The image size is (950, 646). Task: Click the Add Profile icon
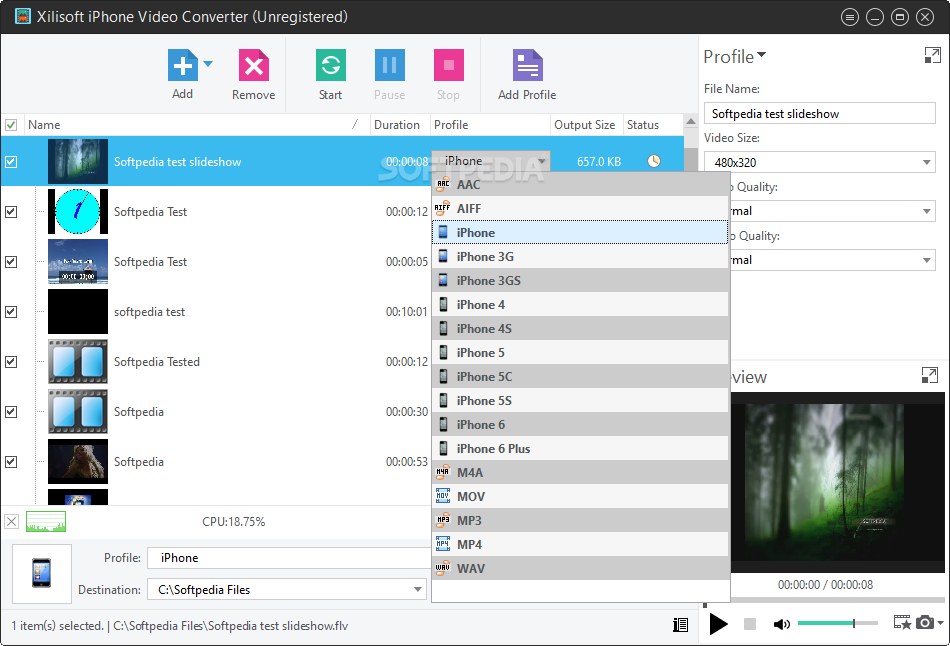point(528,65)
